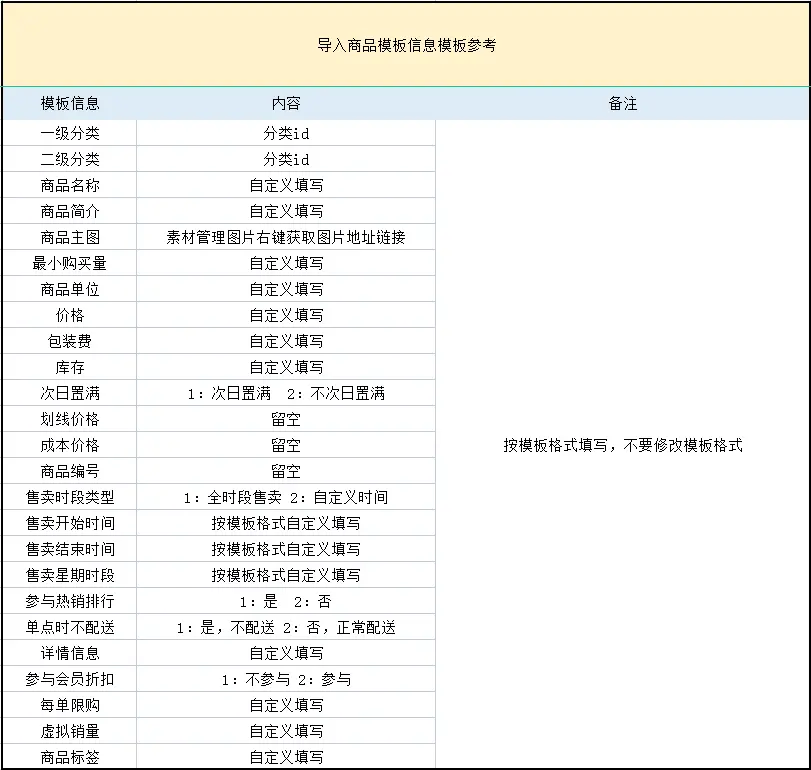Click 自定义填写 in the 包装费 row

click(x=286, y=341)
